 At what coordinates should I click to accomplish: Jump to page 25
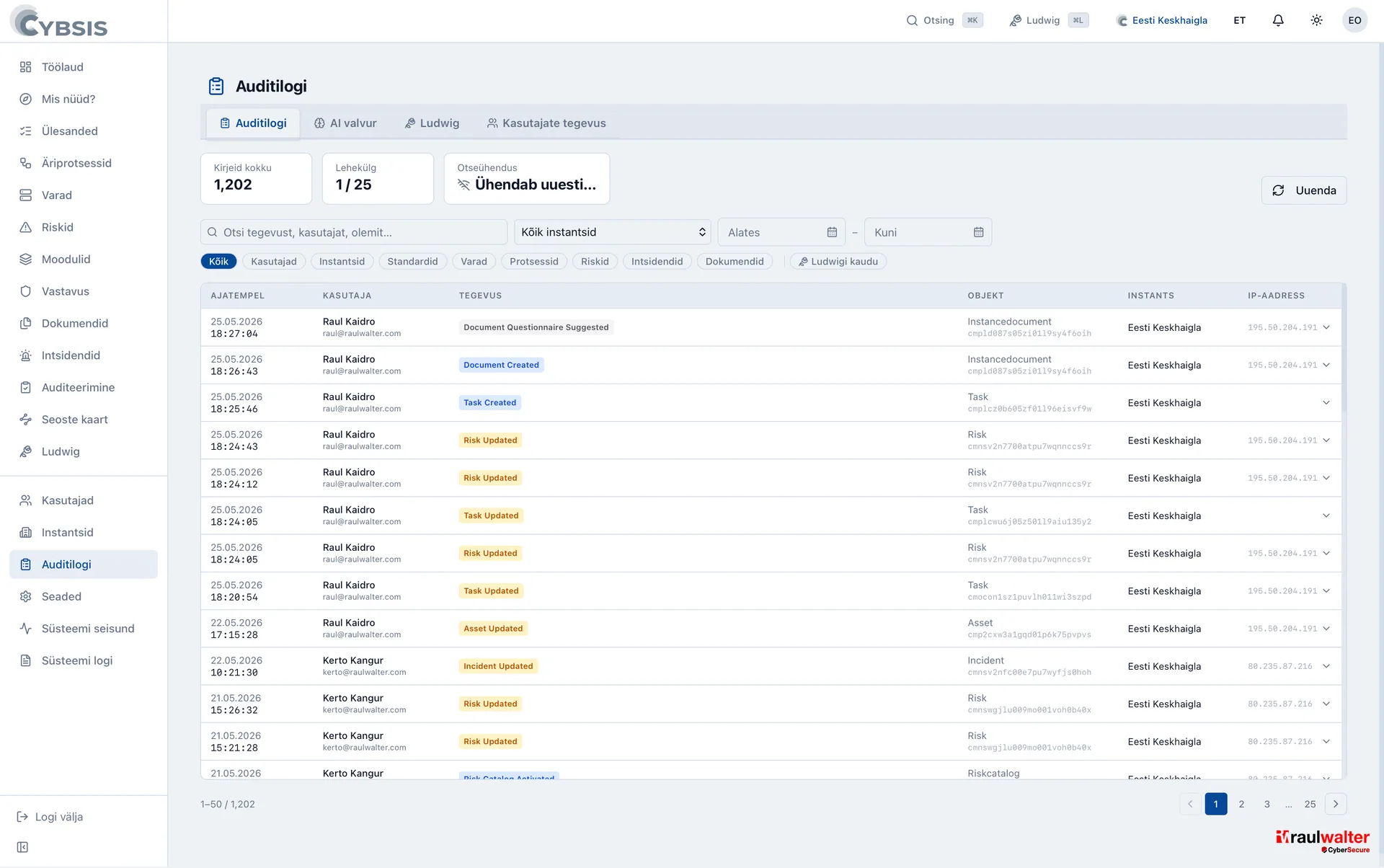pyautogui.click(x=1310, y=804)
